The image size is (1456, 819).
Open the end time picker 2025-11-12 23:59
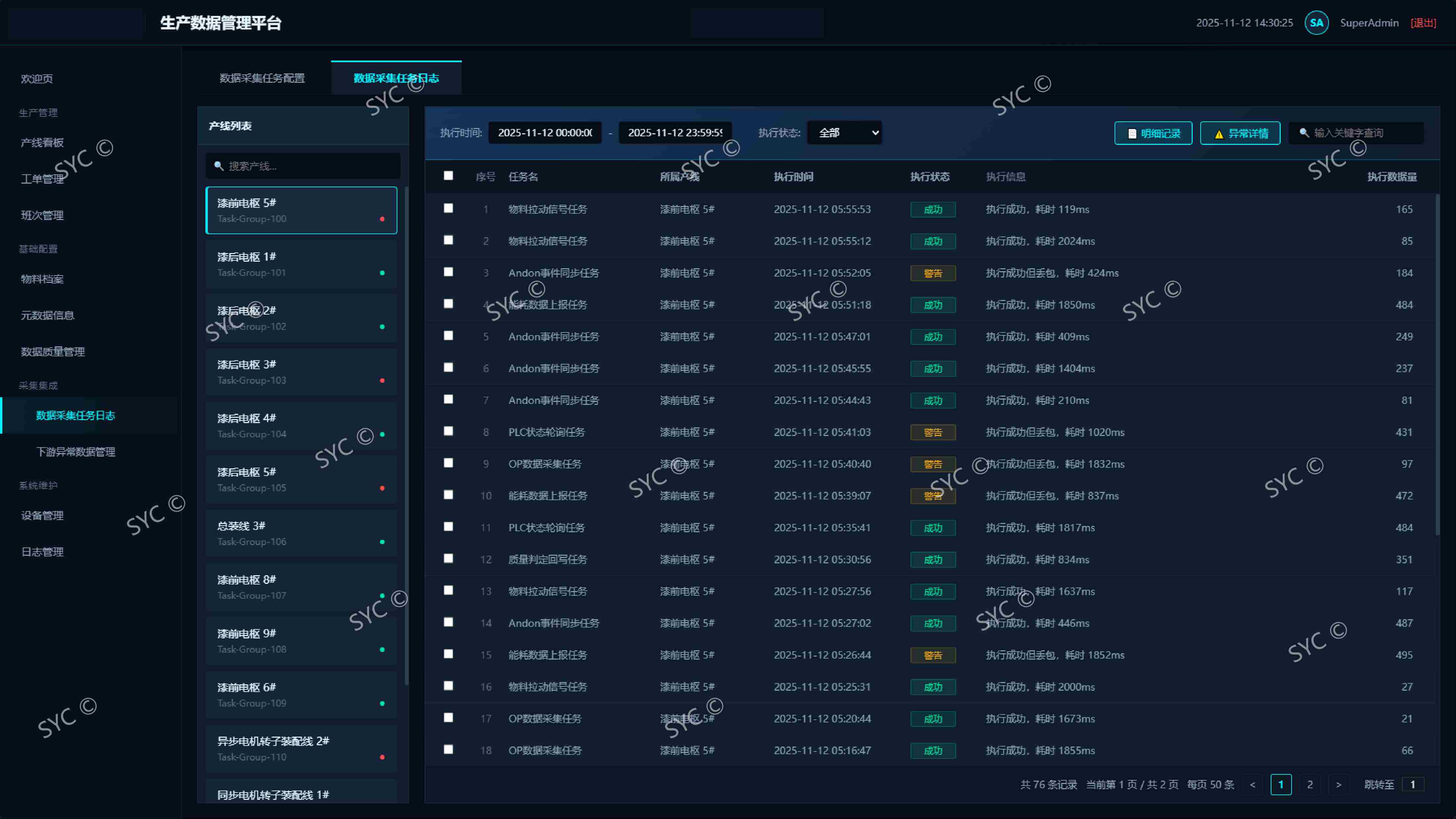click(675, 133)
